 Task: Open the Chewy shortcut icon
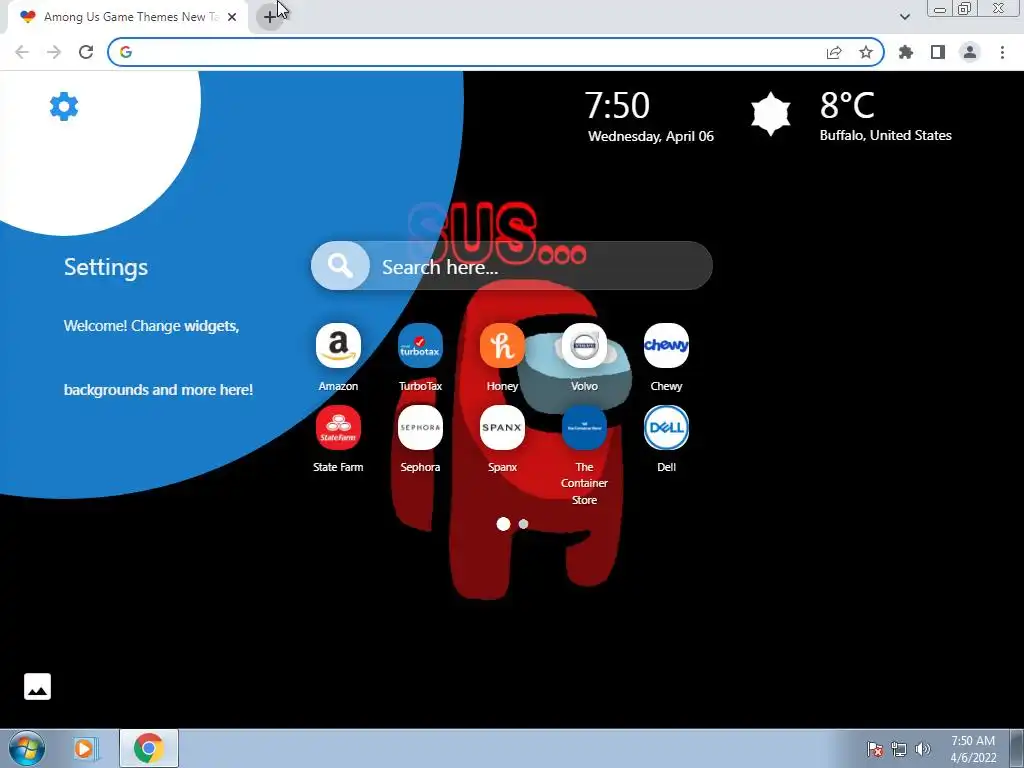coord(666,345)
